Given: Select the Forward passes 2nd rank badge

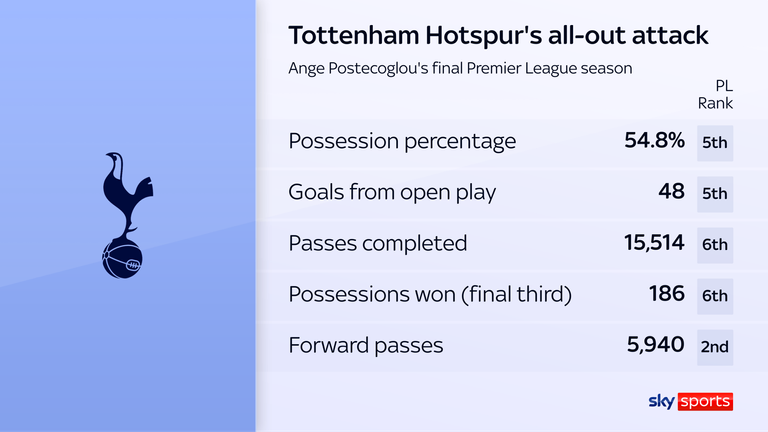Looking at the screenshot, I should [715, 347].
